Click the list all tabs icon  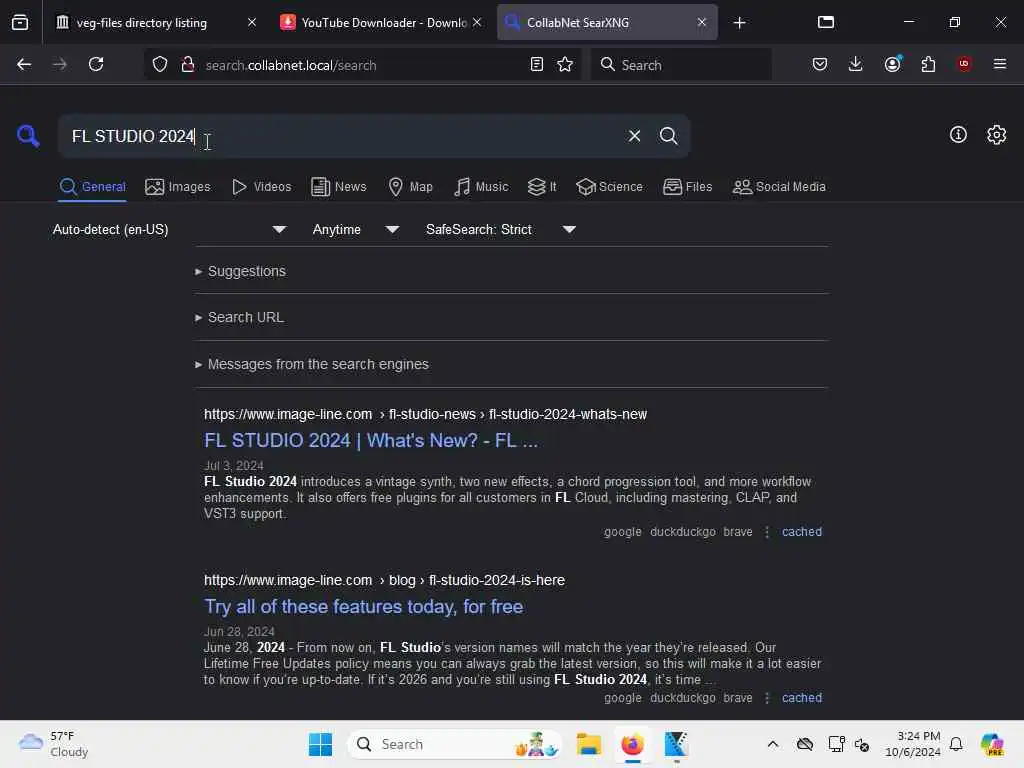[x=826, y=23]
